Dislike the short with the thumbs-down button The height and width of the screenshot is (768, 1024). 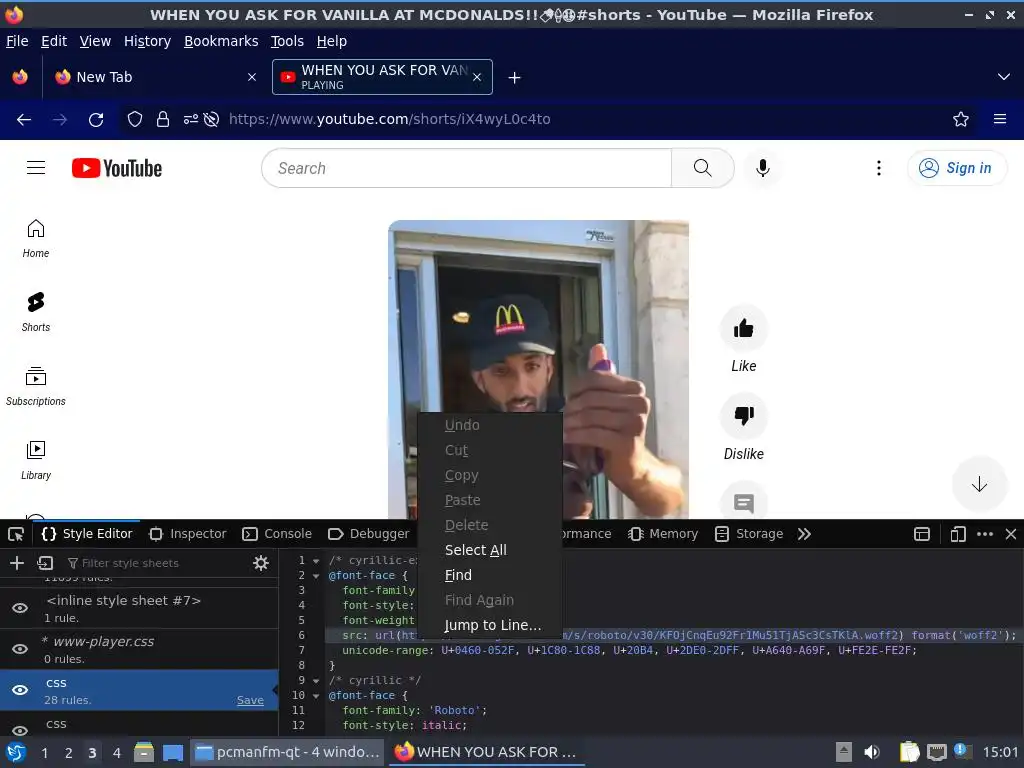coord(743,415)
